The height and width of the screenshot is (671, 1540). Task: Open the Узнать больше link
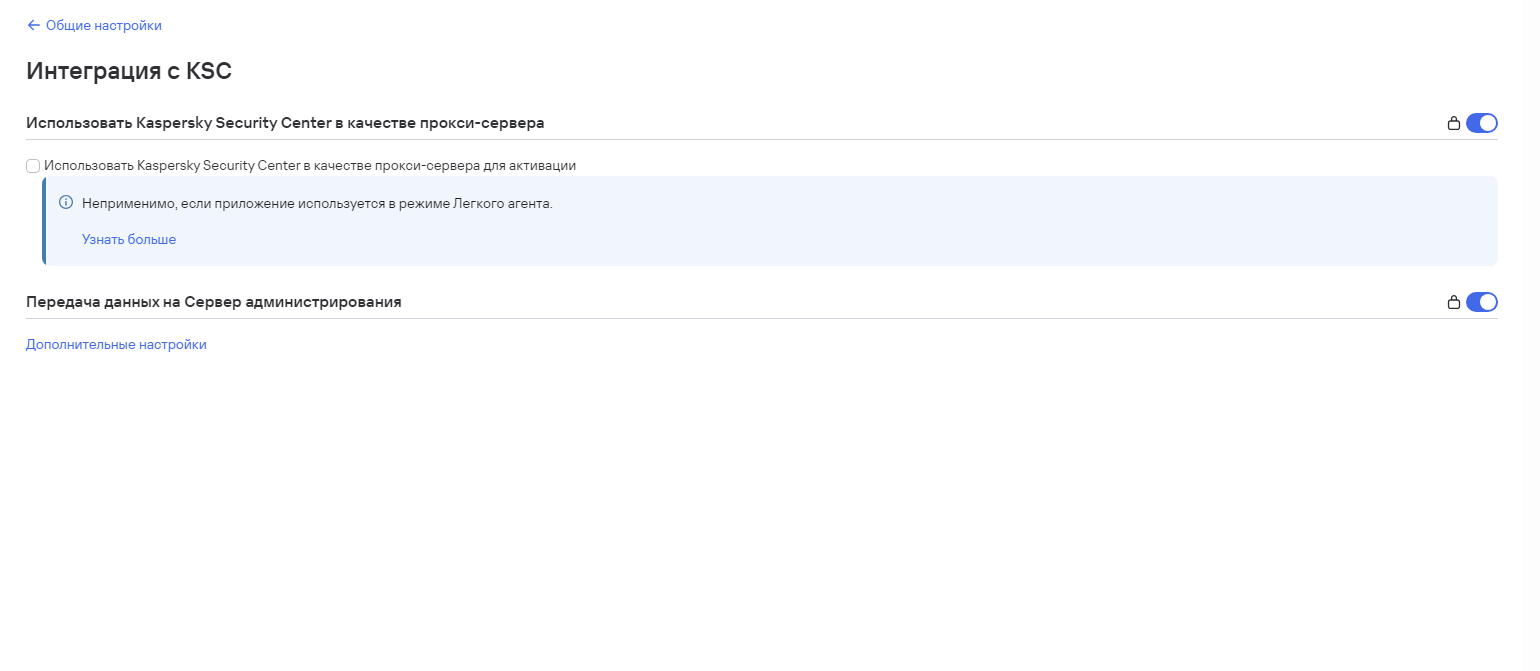click(129, 240)
